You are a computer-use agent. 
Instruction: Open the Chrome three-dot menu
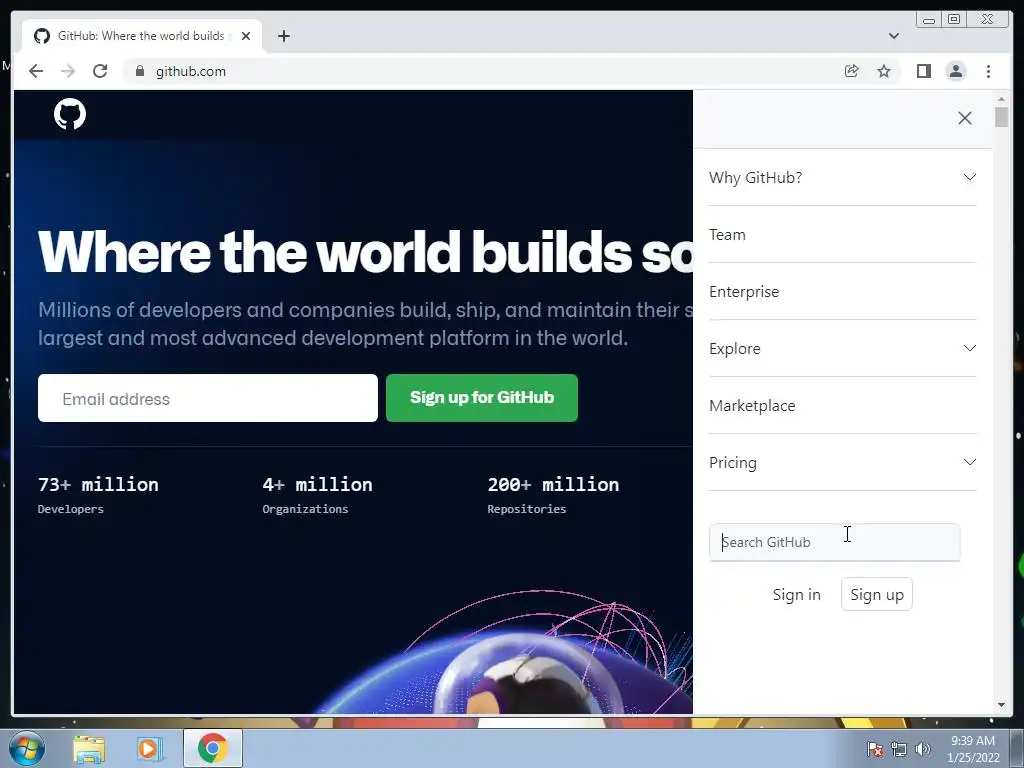988,71
